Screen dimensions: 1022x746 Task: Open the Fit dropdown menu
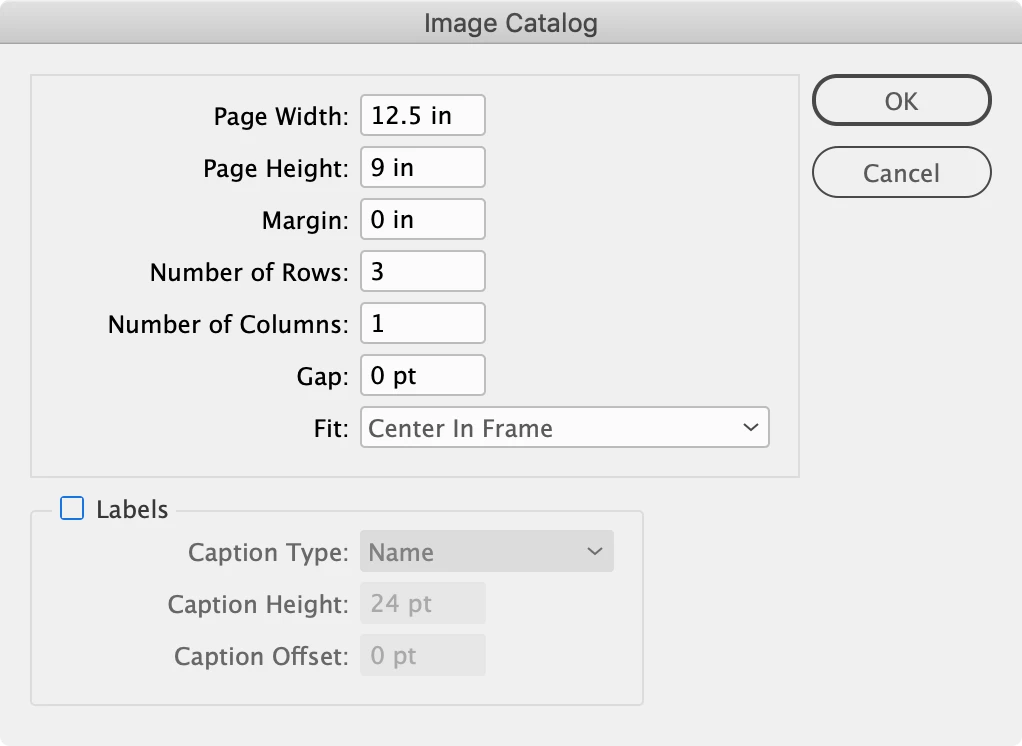click(563, 428)
